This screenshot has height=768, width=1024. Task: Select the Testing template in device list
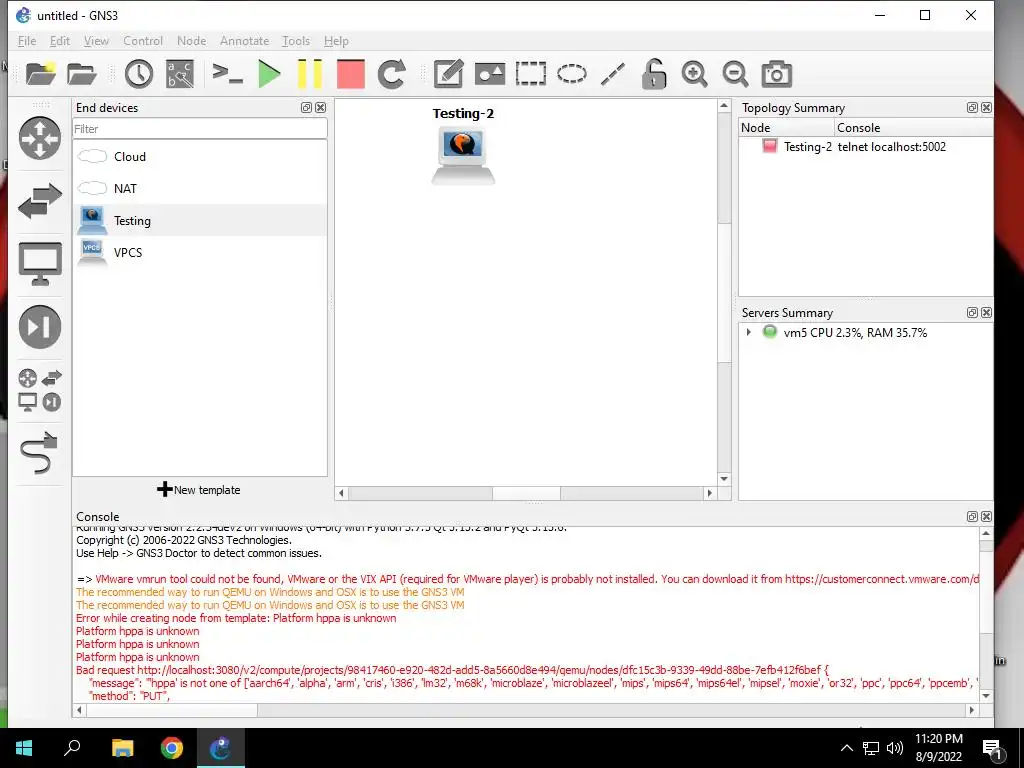(199, 221)
